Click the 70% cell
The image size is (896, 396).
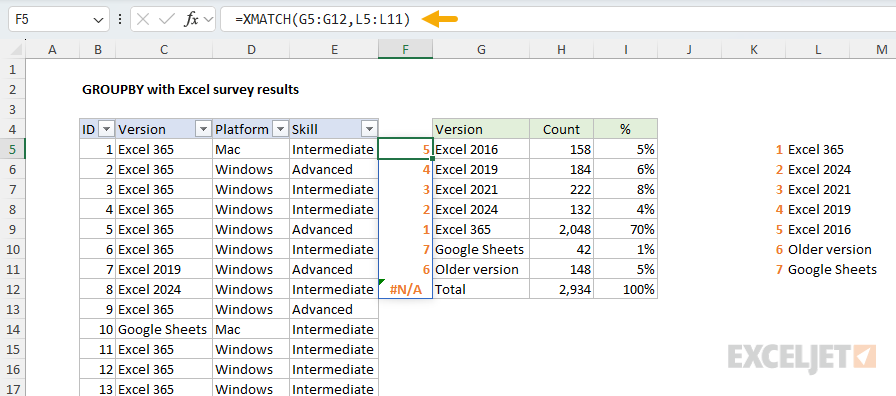[x=626, y=229]
